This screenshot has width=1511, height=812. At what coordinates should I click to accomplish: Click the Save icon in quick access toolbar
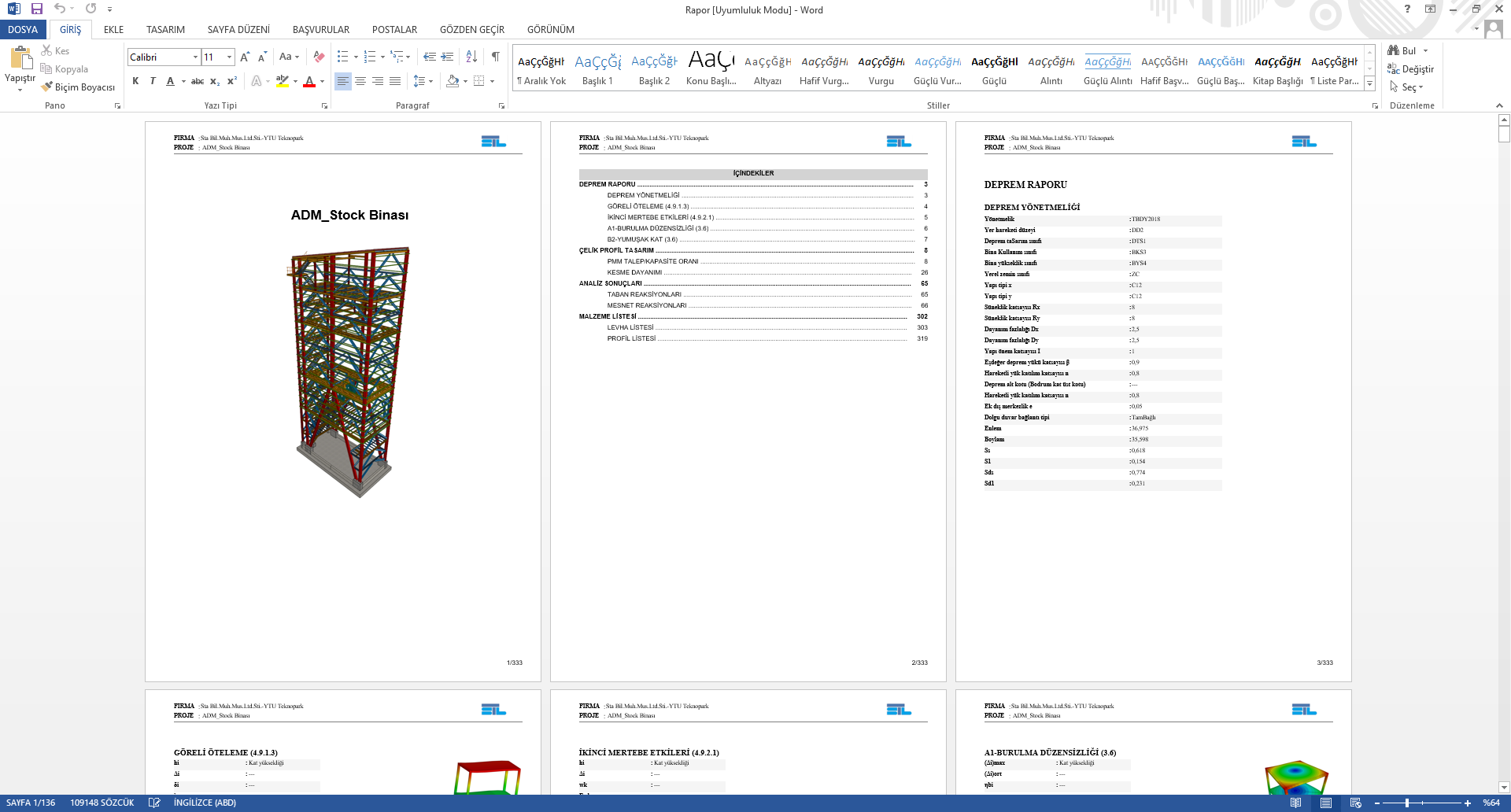coord(37,9)
